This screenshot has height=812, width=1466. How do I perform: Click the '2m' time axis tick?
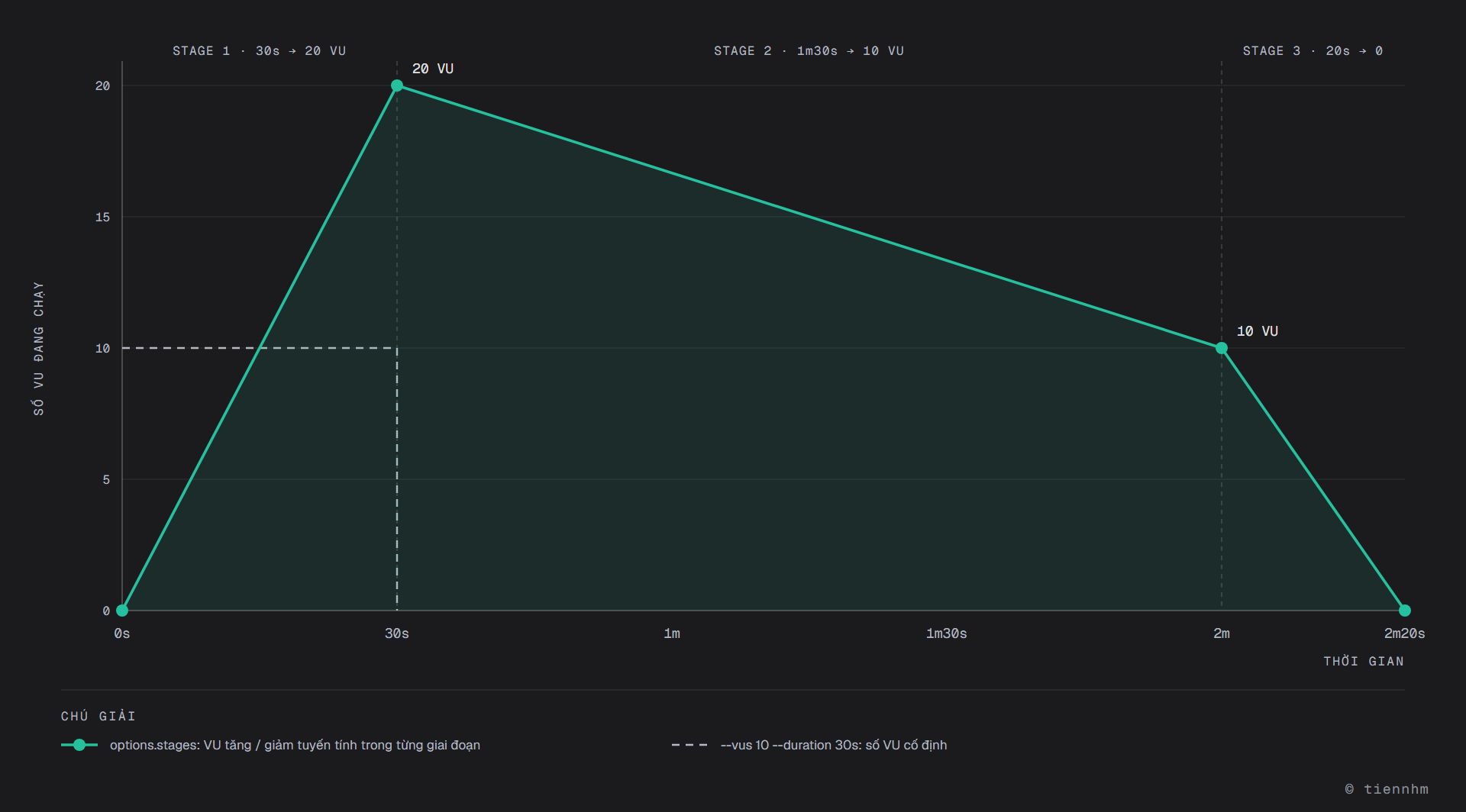point(1222,633)
